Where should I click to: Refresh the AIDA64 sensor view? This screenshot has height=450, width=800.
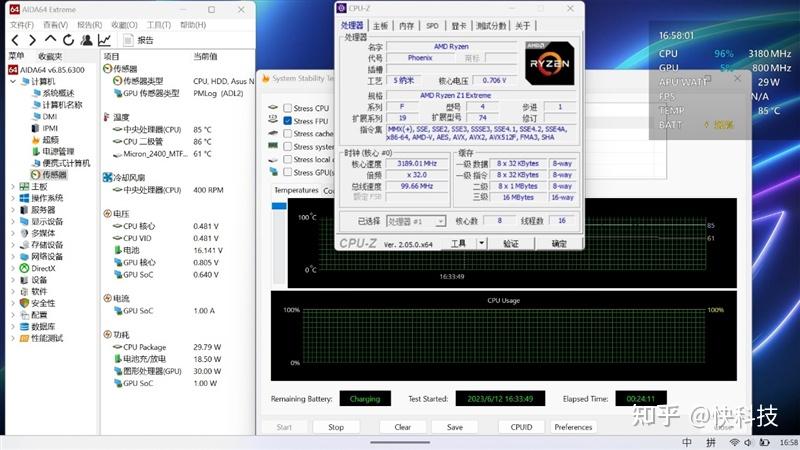point(68,40)
